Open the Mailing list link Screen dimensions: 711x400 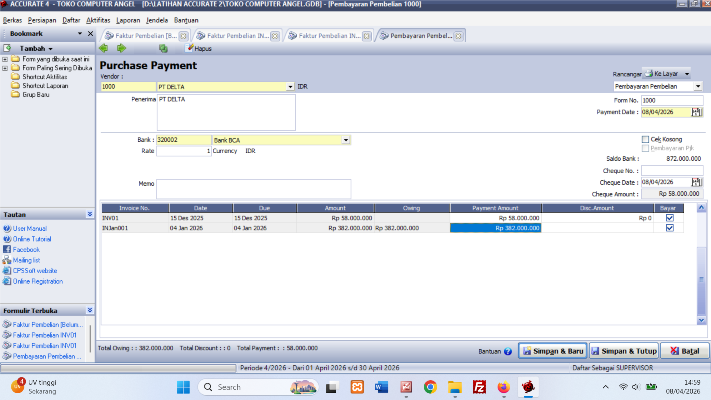26,260
